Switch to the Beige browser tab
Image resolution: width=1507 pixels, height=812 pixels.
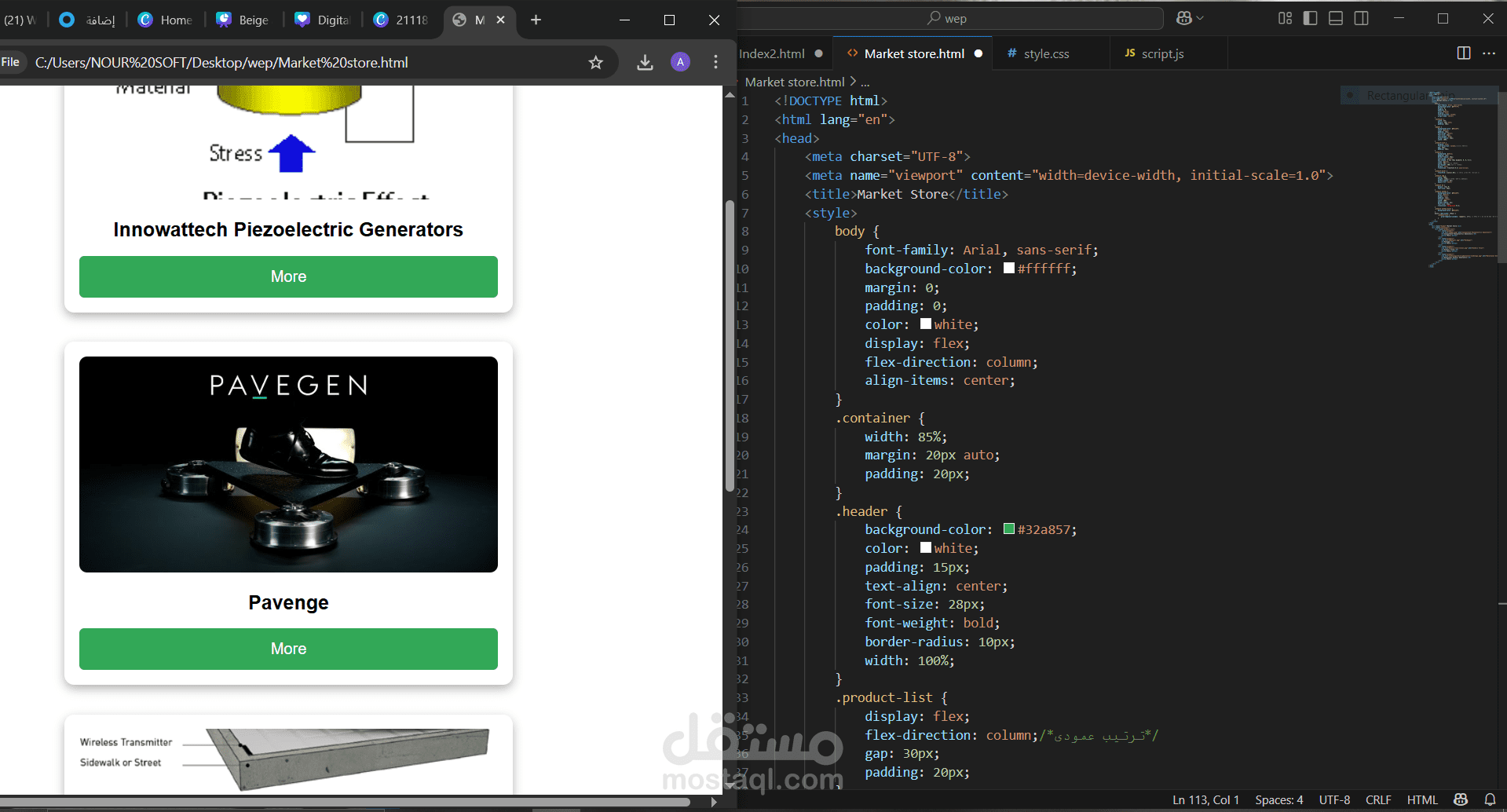point(243,20)
